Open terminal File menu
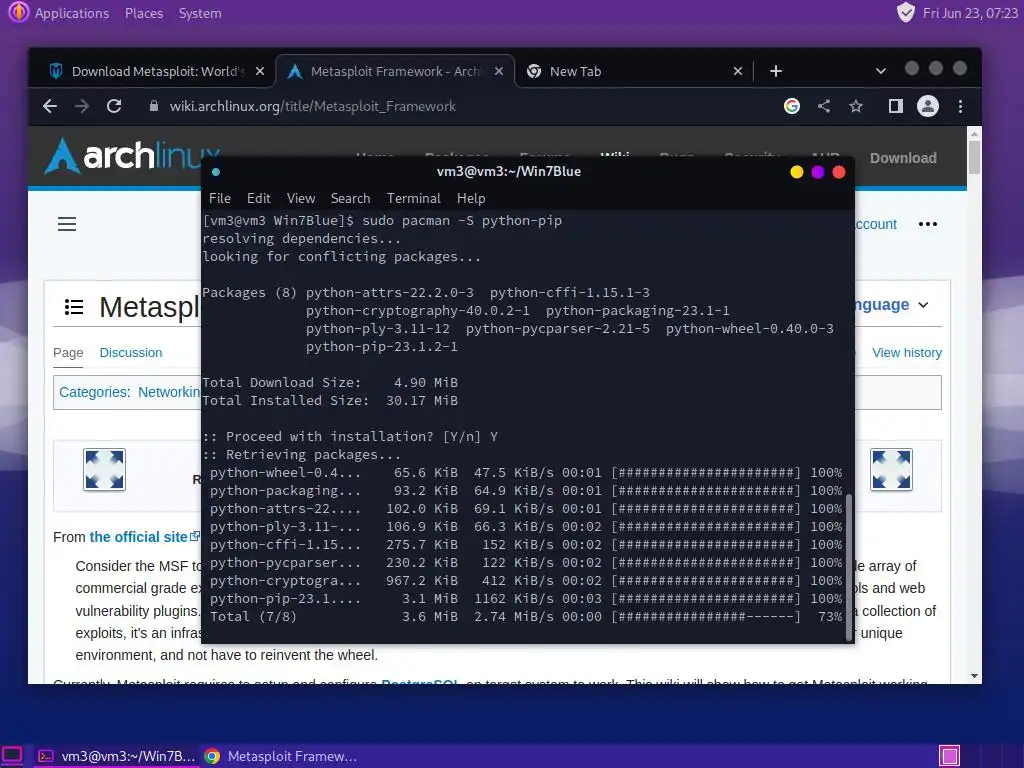The width and height of the screenshot is (1024, 768). coord(219,199)
